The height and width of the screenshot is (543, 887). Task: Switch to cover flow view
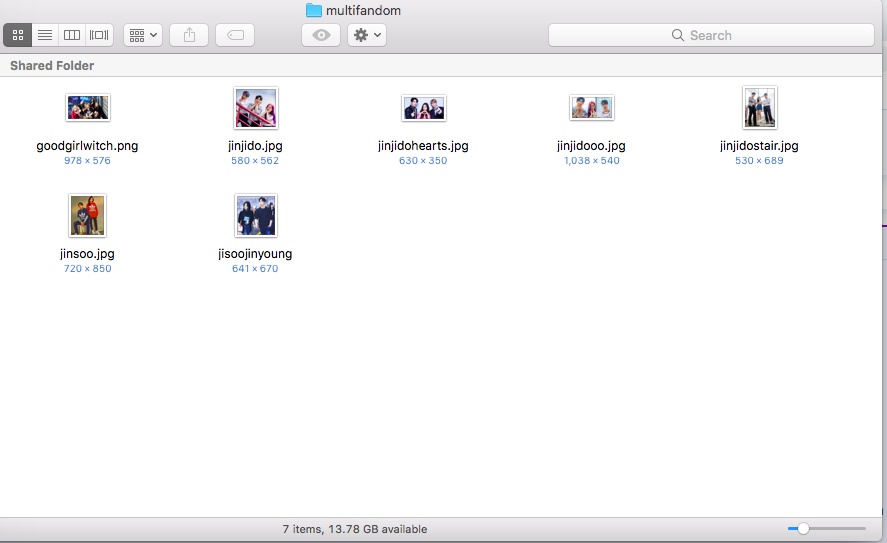pos(99,35)
